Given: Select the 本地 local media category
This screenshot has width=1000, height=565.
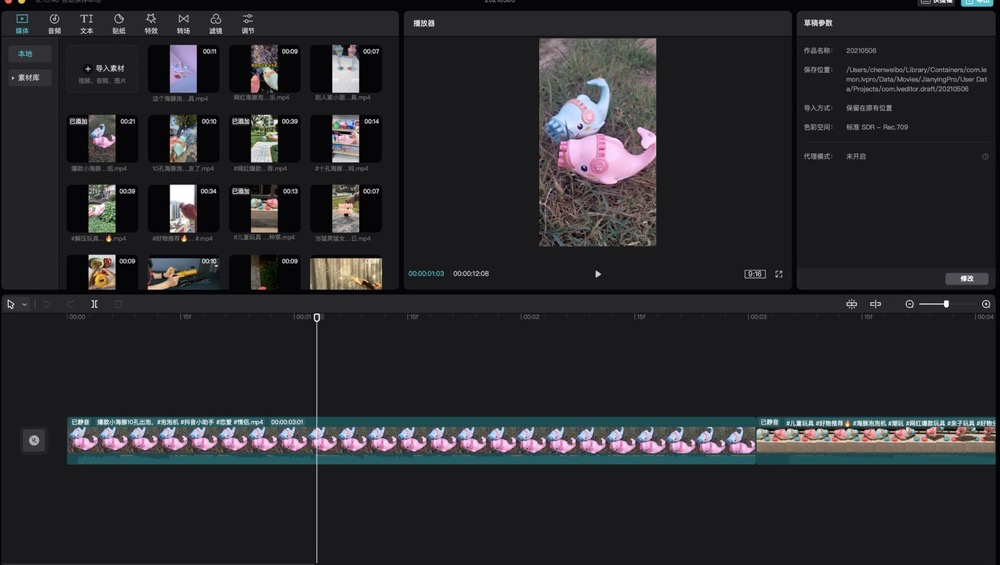Looking at the screenshot, I should pos(29,54).
